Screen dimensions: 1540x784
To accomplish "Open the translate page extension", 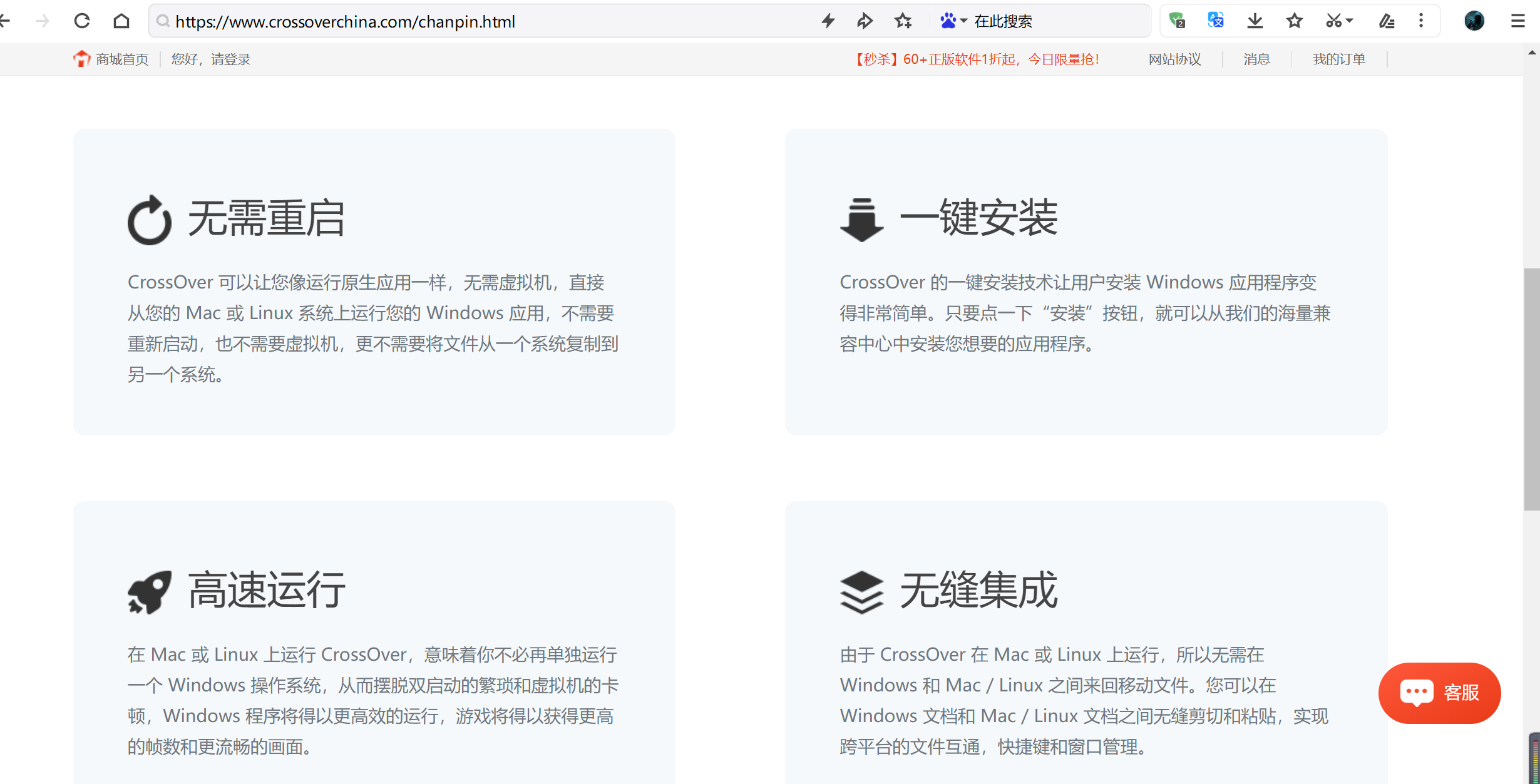I will pyautogui.click(x=1215, y=21).
